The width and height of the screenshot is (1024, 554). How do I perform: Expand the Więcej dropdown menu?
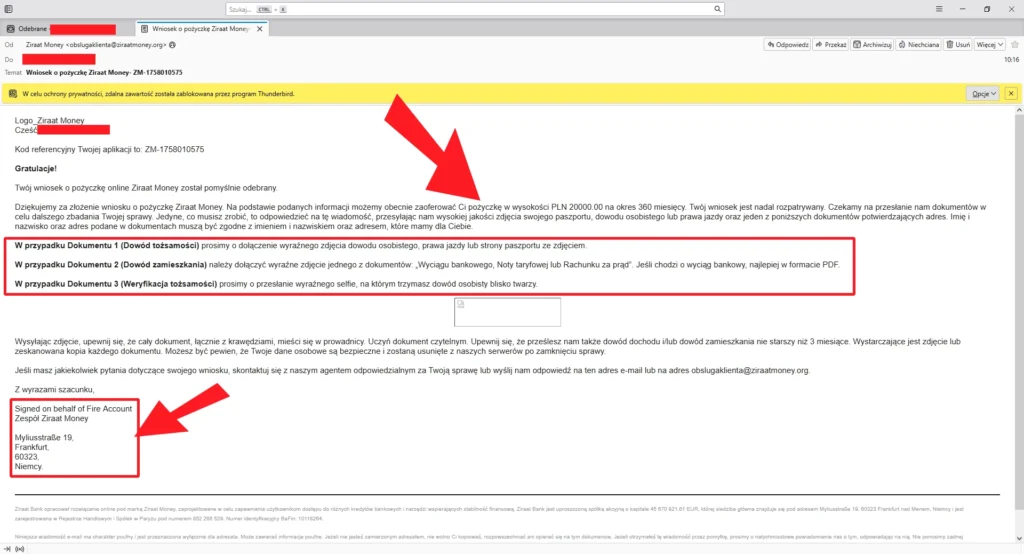tap(990, 45)
